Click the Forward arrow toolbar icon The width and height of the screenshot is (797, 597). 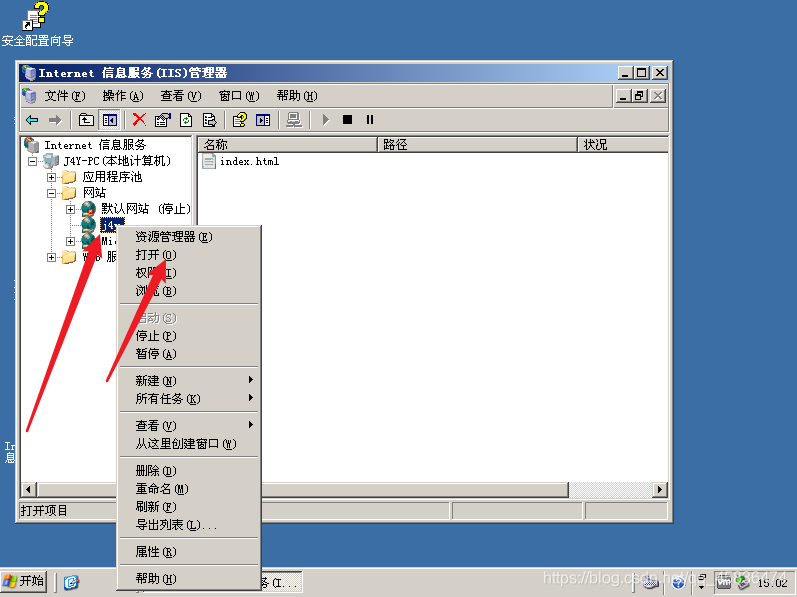(54, 120)
